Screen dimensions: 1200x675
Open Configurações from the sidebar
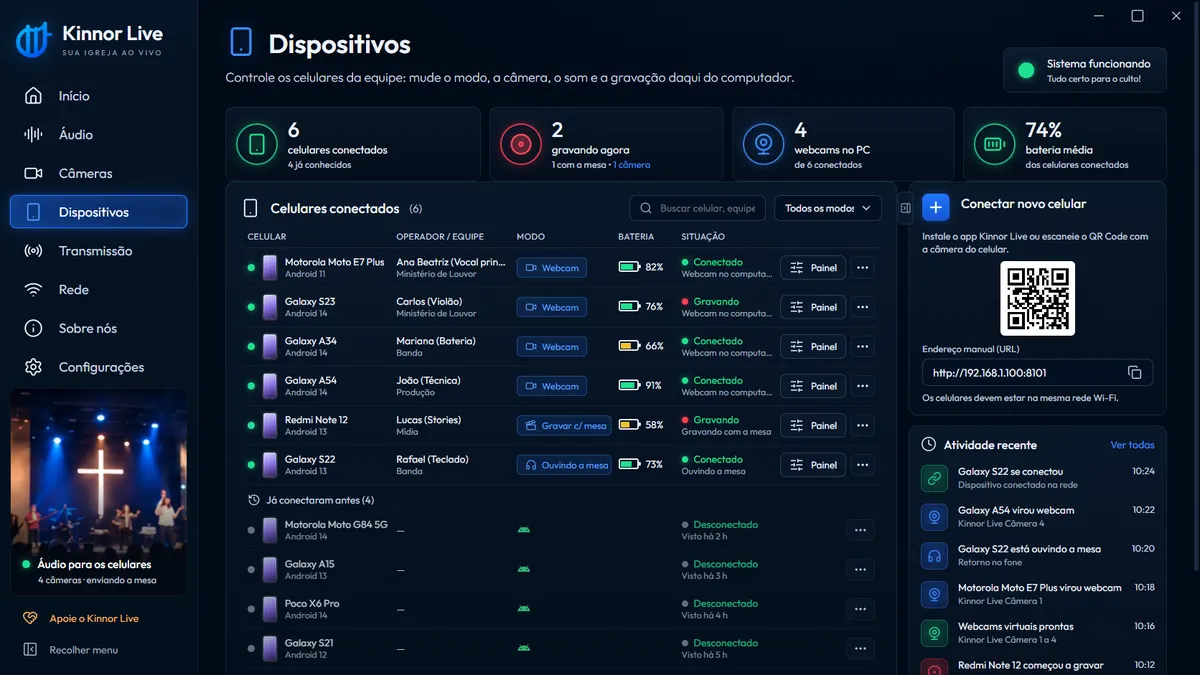(98, 367)
